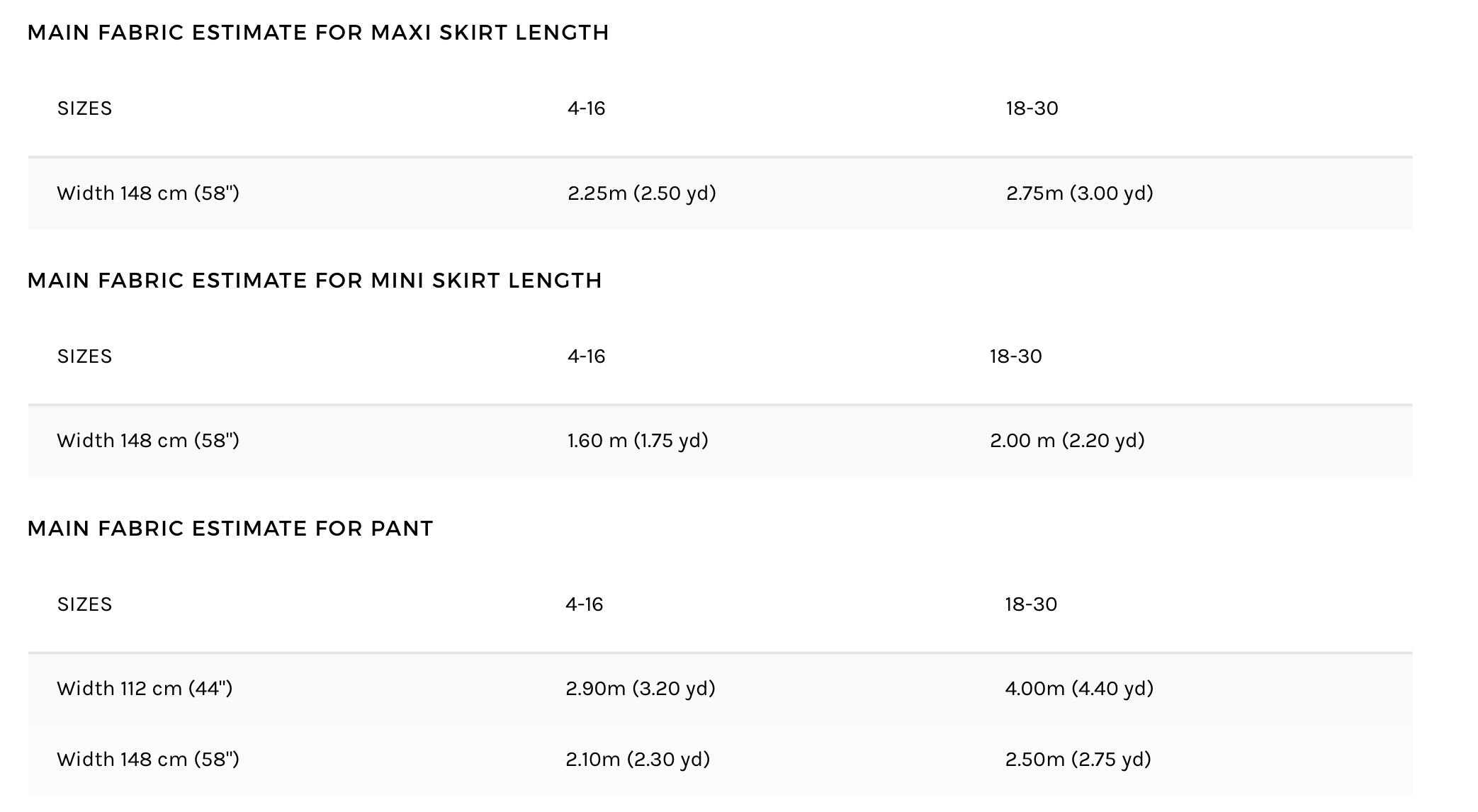1478x812 pixels.
Task: Click the Maxi Skirt Length fabric estimate heading
Action: pyautogui.click(x=318, y=33)
